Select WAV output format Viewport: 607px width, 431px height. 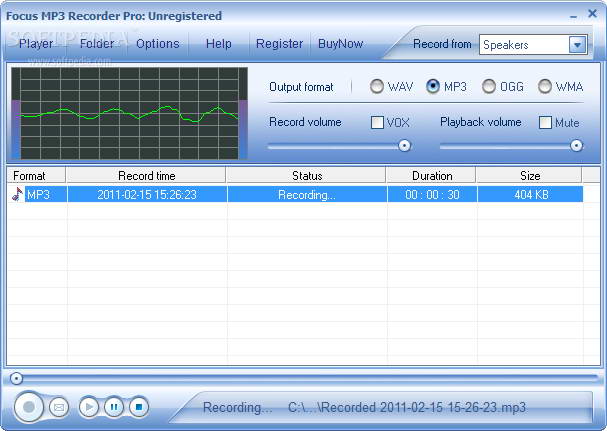point(377,86)
